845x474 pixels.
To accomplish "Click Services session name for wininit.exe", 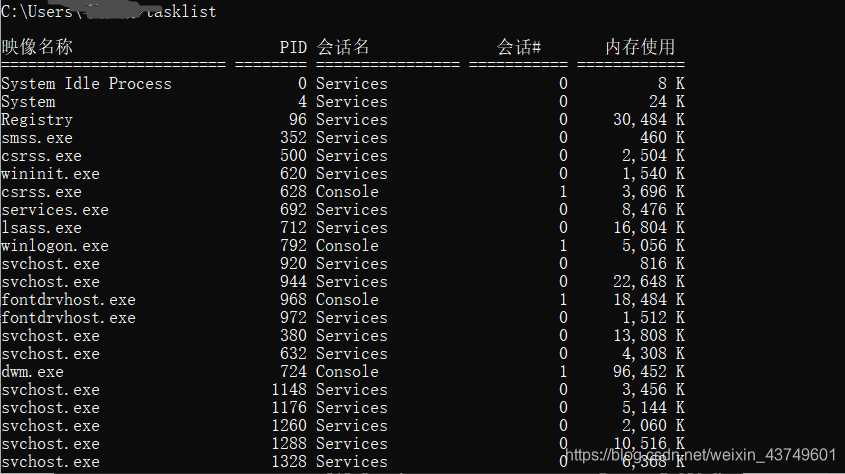I will coord(351,173).
